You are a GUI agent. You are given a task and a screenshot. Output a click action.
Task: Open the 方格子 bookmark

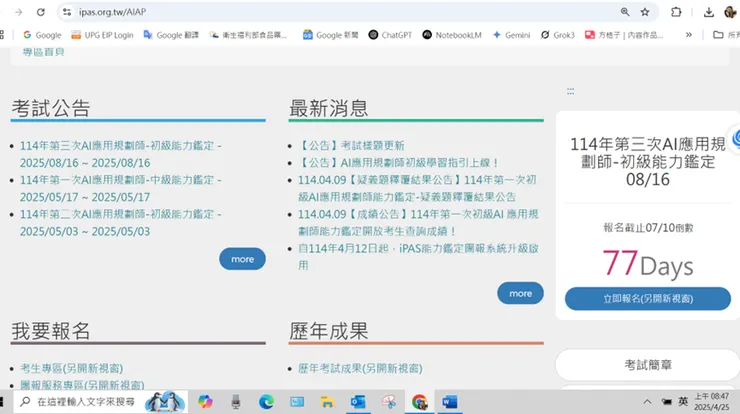click(x=624, y=35)
